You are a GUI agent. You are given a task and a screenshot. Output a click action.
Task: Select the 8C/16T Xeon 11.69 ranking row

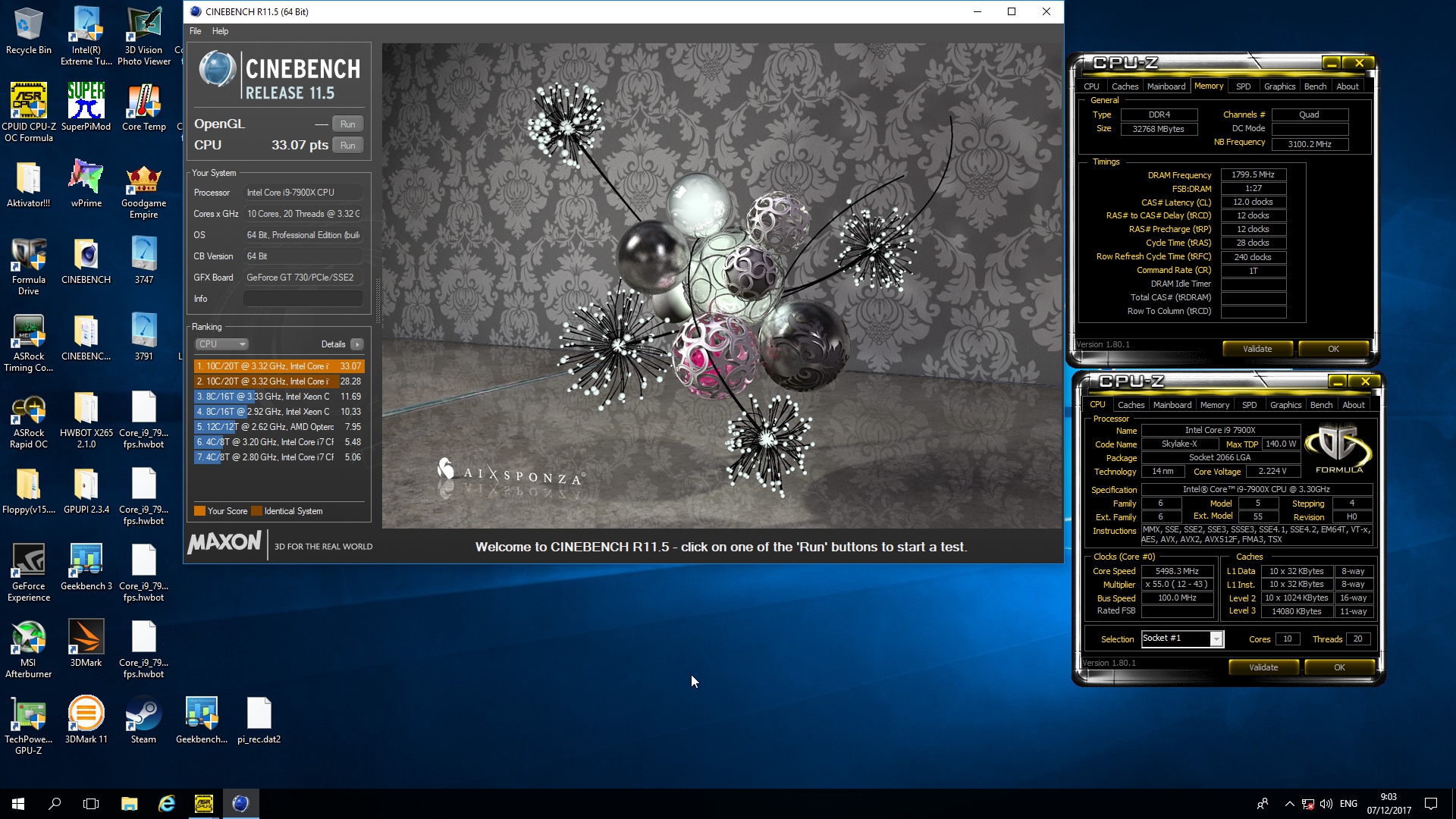point(279,397)
